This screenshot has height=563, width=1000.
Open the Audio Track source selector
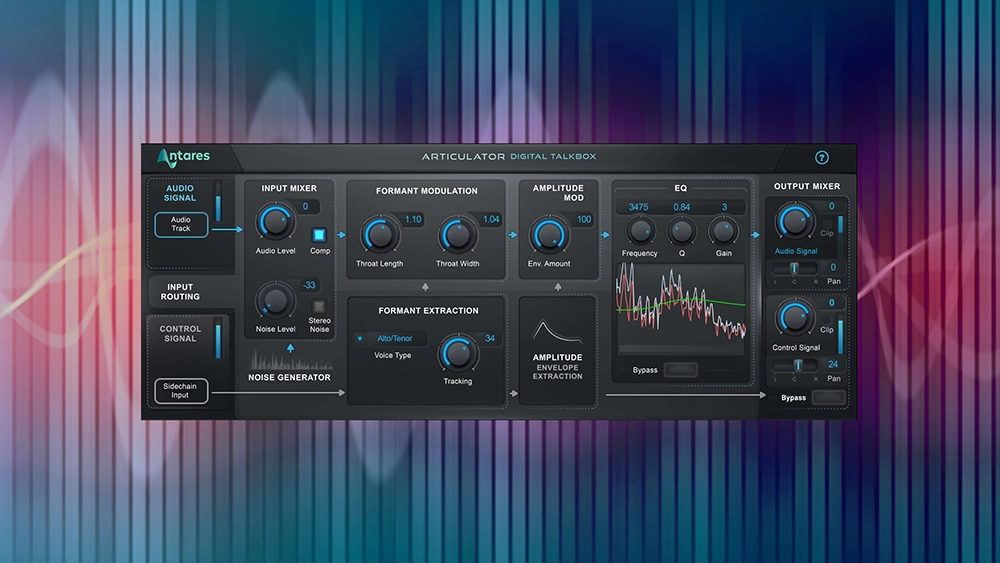pyautogui.click(x=181, y=224)
